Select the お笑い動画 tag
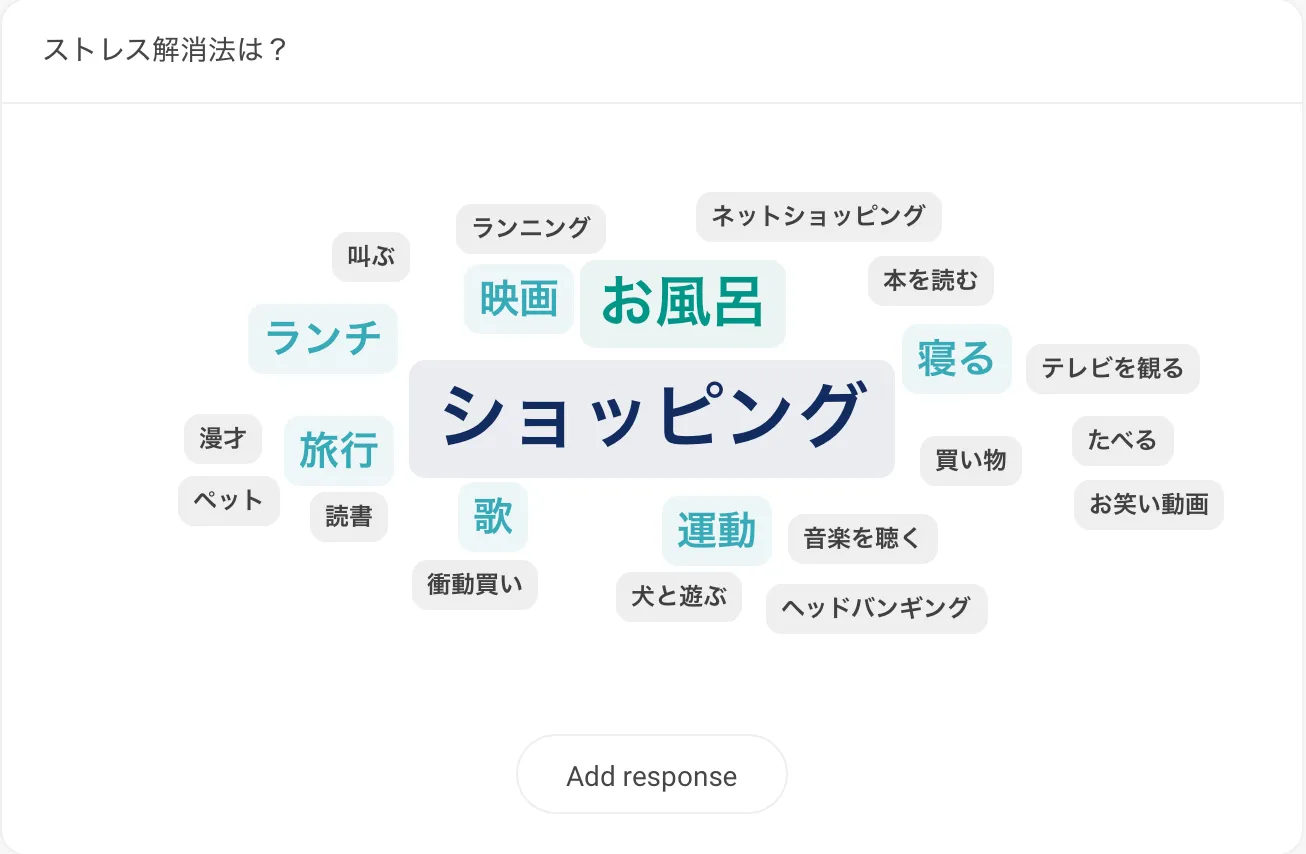Screen dimensions: 1306x854 pyautogui.click(x=1148, y=505)
